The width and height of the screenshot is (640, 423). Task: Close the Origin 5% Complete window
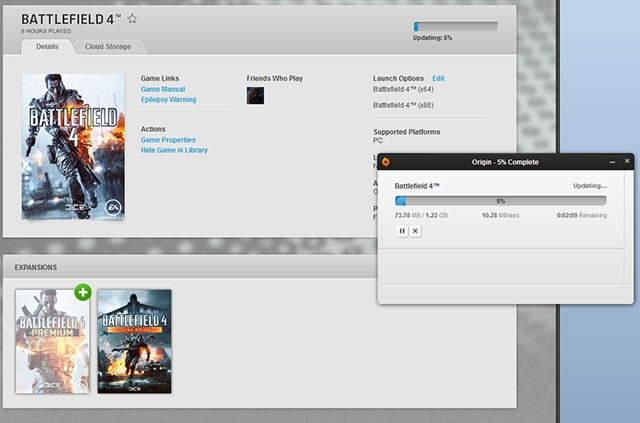627,161
